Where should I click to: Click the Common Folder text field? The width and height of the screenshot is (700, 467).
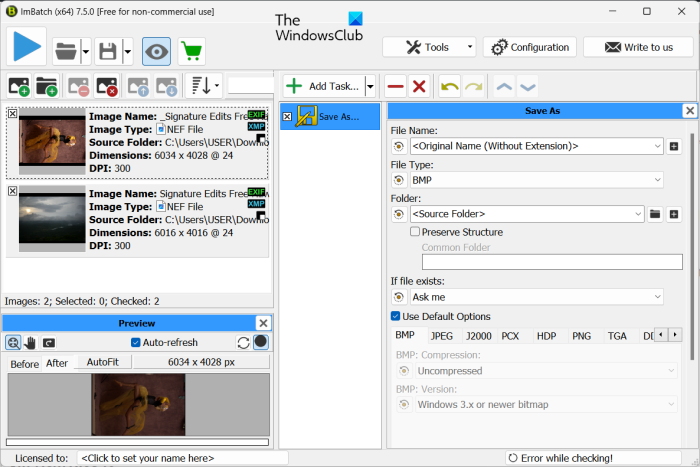[552, 262]
